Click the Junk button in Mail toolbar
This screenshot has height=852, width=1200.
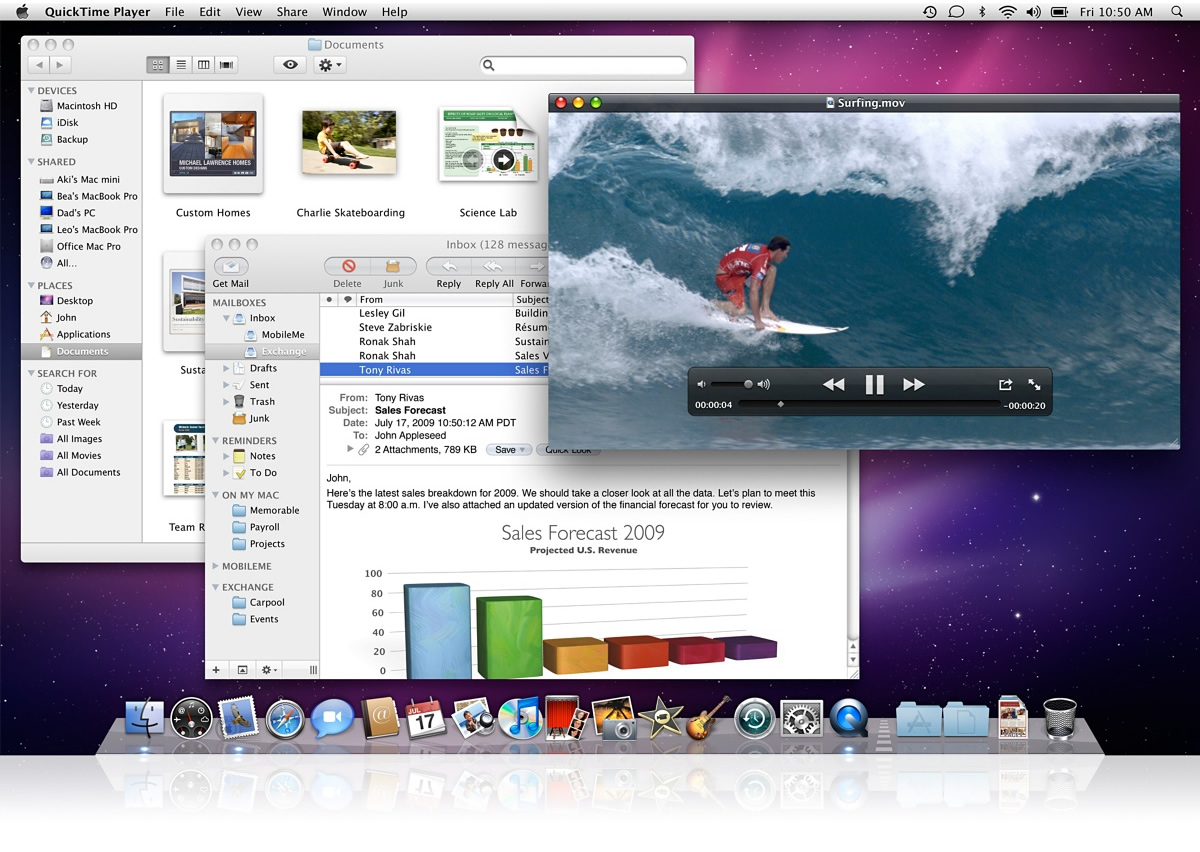click(x=394, y=267)
